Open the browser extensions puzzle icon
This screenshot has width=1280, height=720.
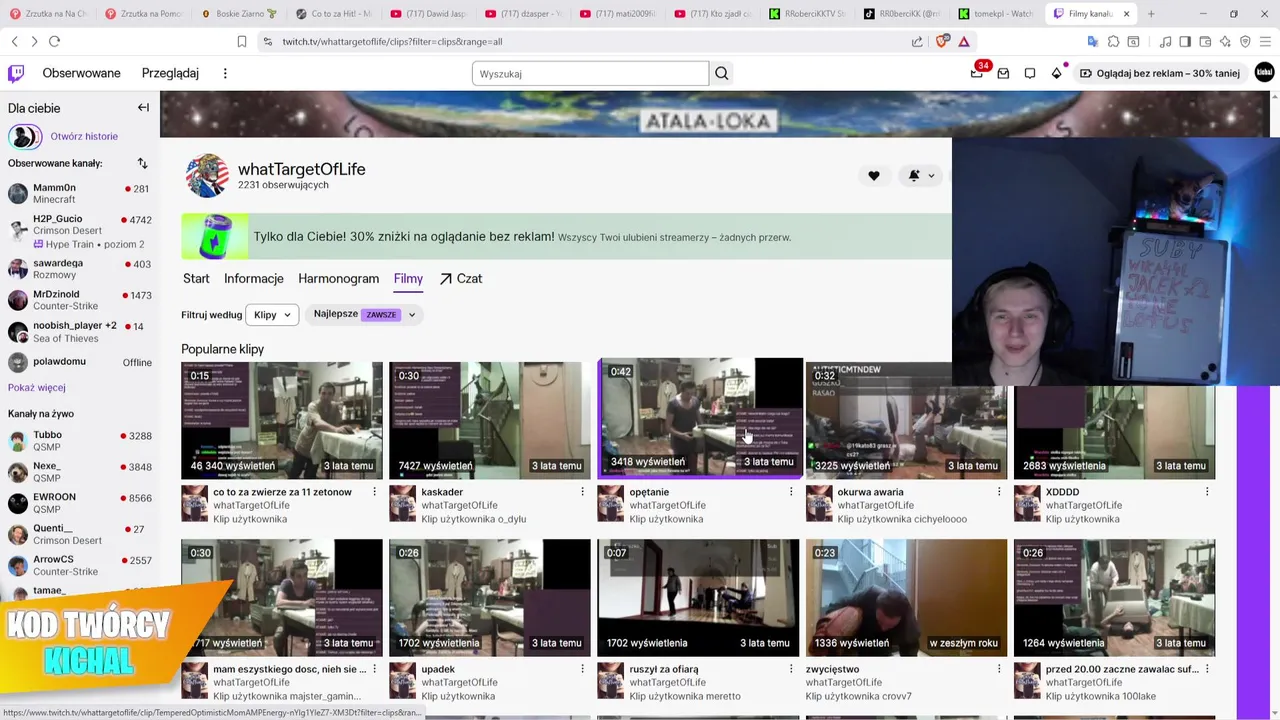[1113, 41]
